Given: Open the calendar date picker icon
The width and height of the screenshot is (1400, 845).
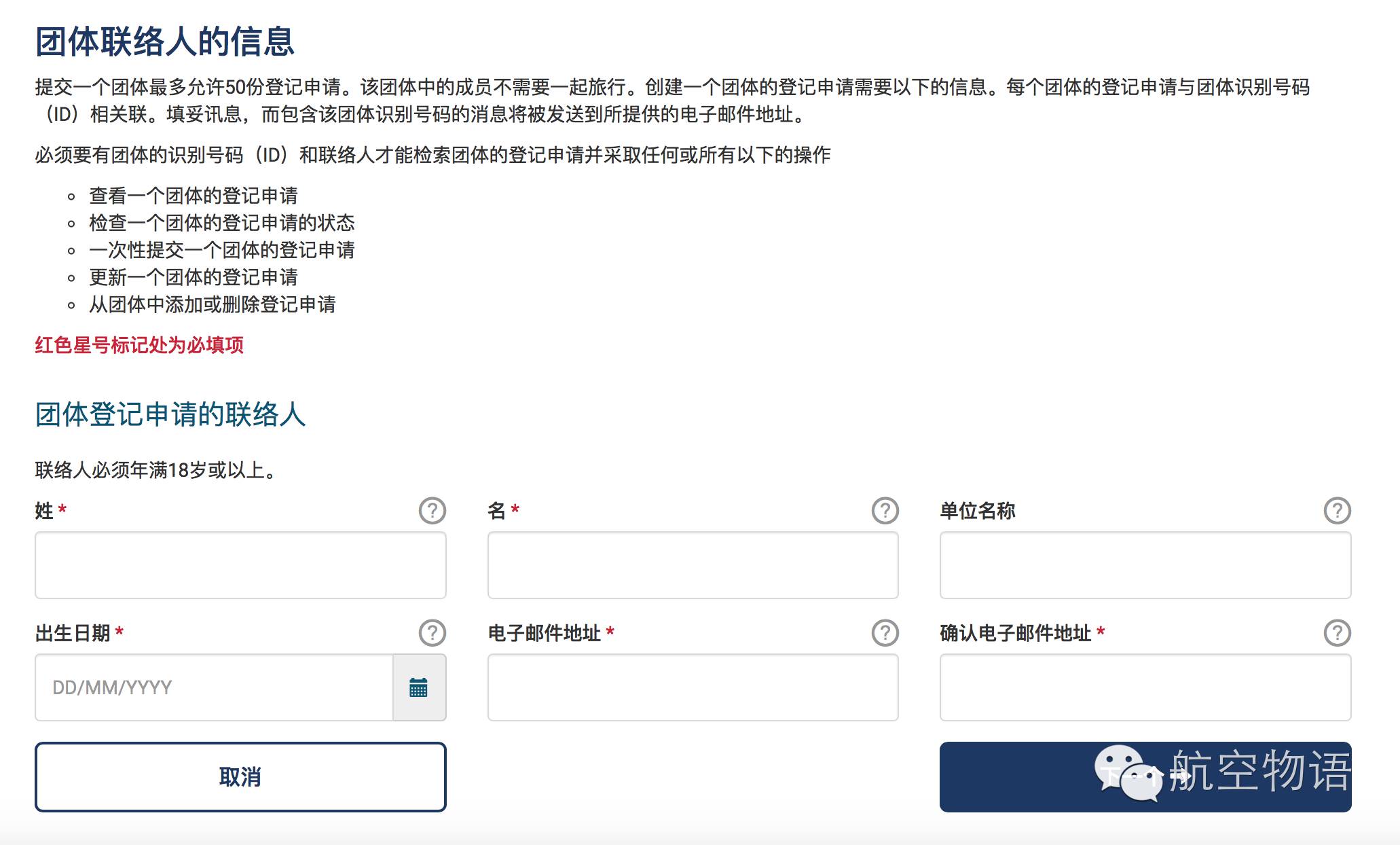Looking at the screenshot, I should pos(419,687).
